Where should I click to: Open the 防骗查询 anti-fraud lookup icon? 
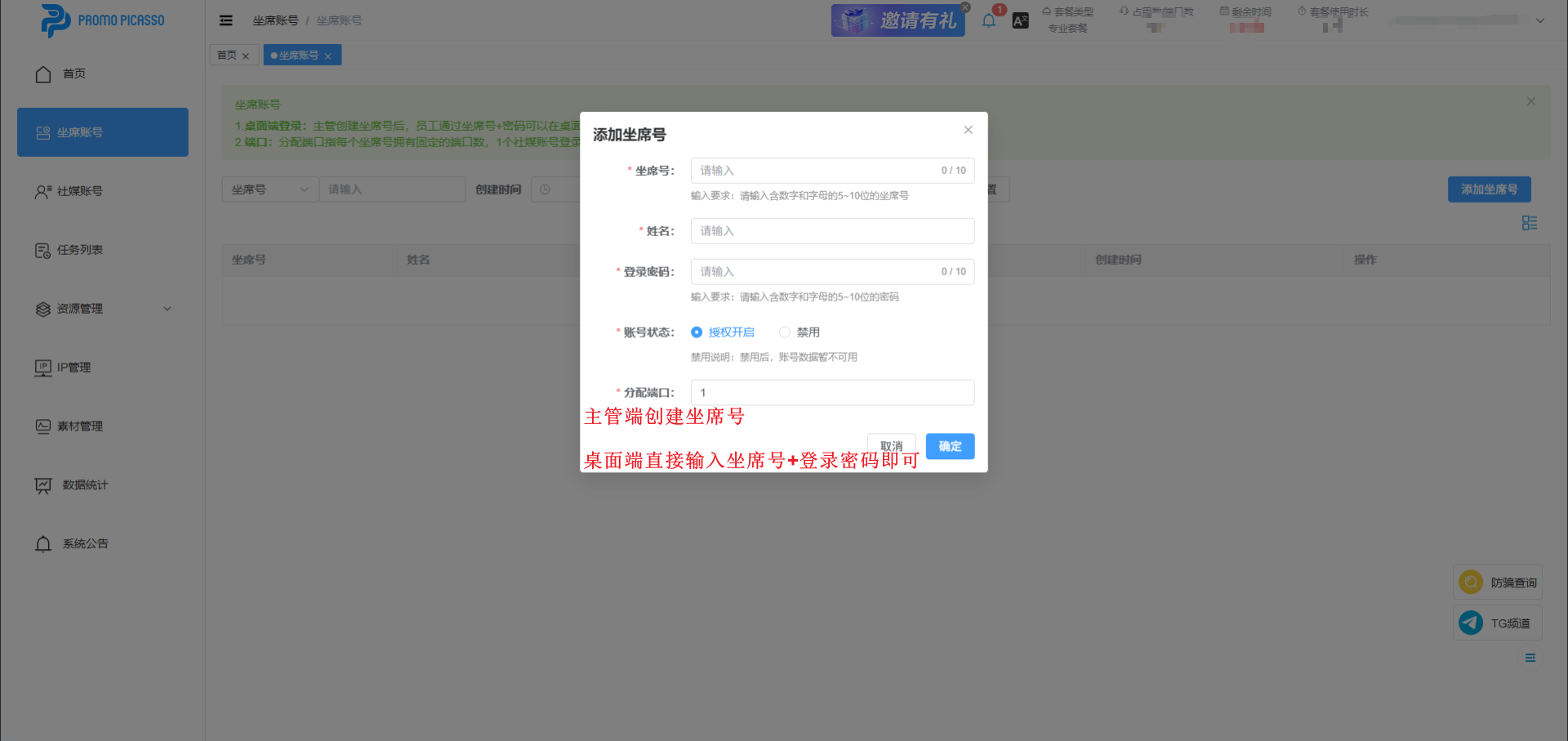[1471, 583]
